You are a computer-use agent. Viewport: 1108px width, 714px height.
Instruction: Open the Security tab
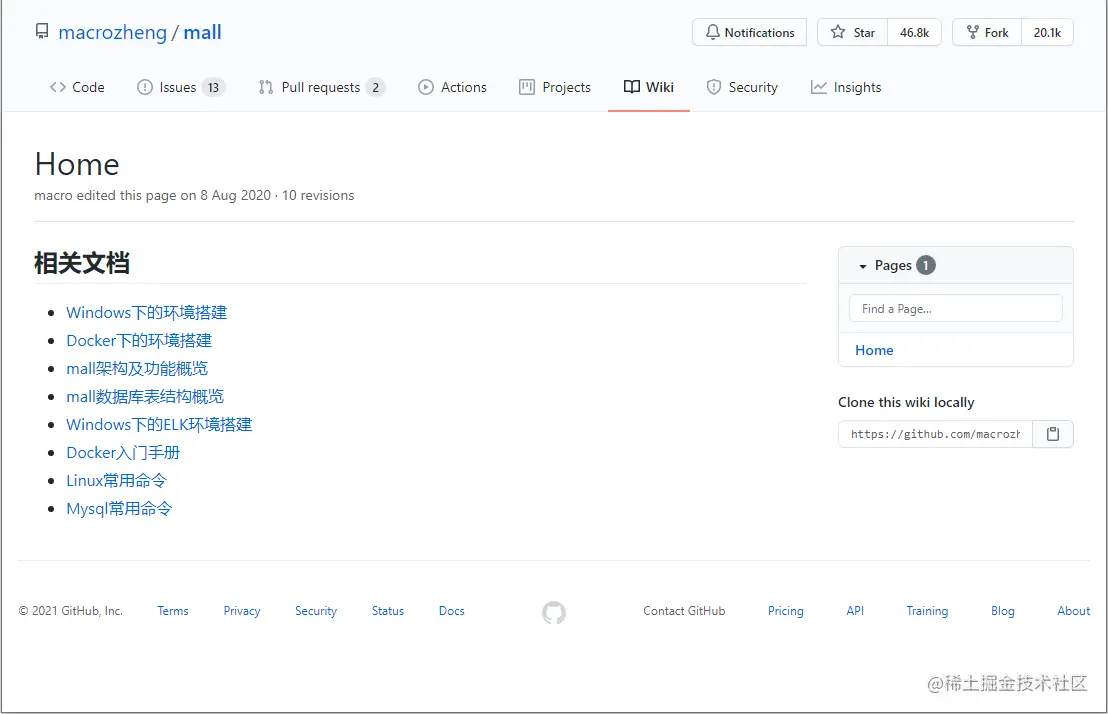[742, 87]
